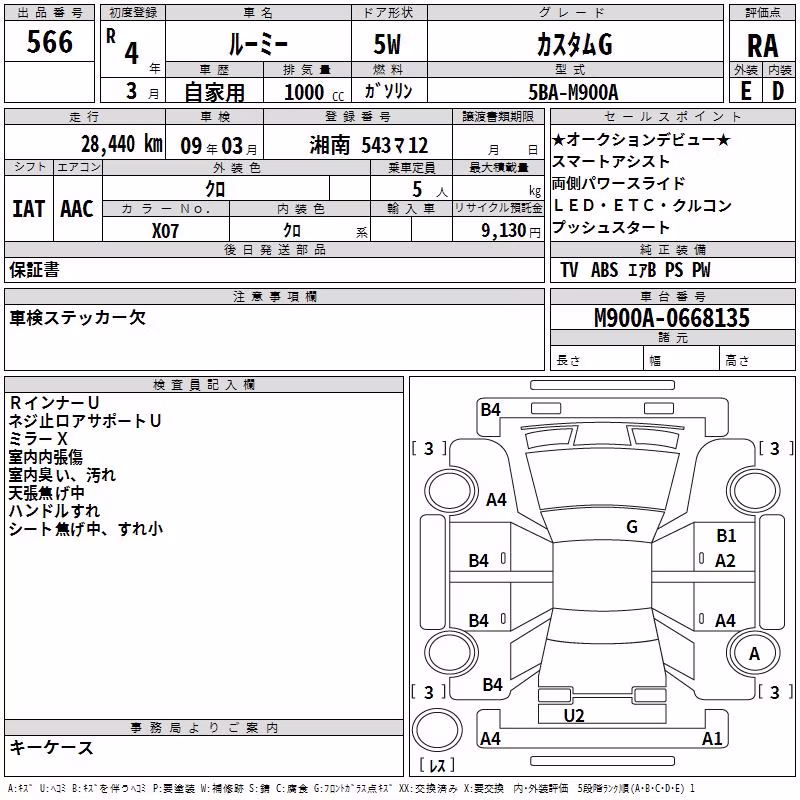This screenshot has height=800, width=800.
Task: Click the A mark inside the wheel circle
Action: pos(755,654)
